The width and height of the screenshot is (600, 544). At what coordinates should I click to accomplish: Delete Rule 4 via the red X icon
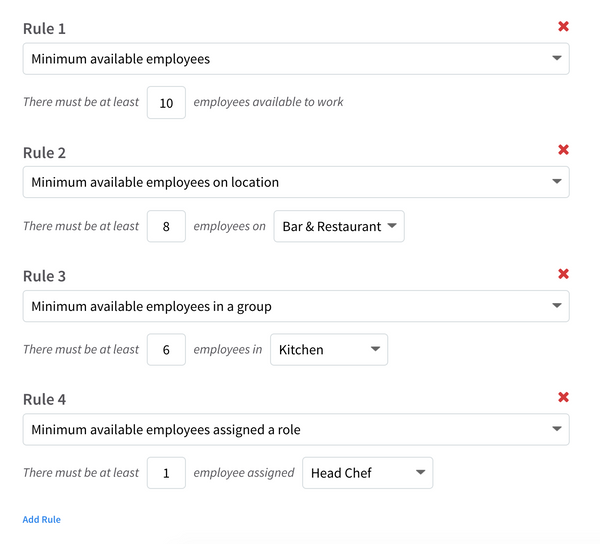563,397
